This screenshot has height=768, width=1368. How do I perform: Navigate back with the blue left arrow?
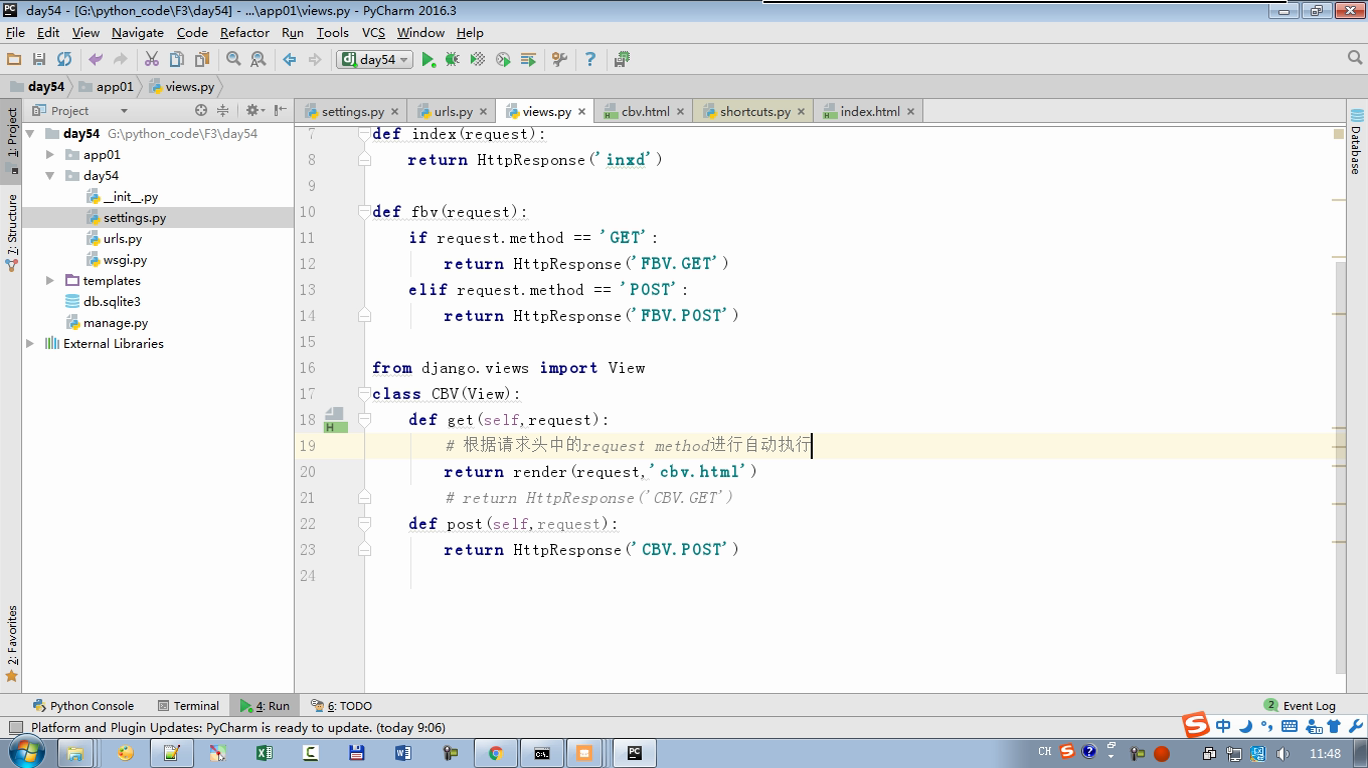point(289,60)
